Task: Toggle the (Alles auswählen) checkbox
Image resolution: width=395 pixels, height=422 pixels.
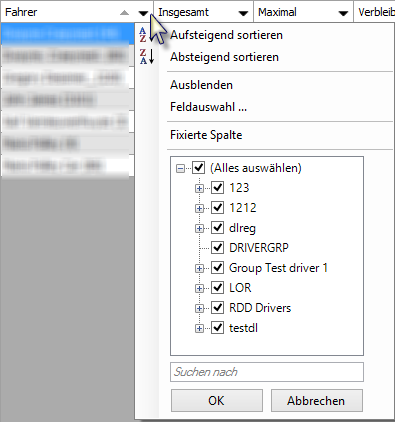Action: [199, 167]
